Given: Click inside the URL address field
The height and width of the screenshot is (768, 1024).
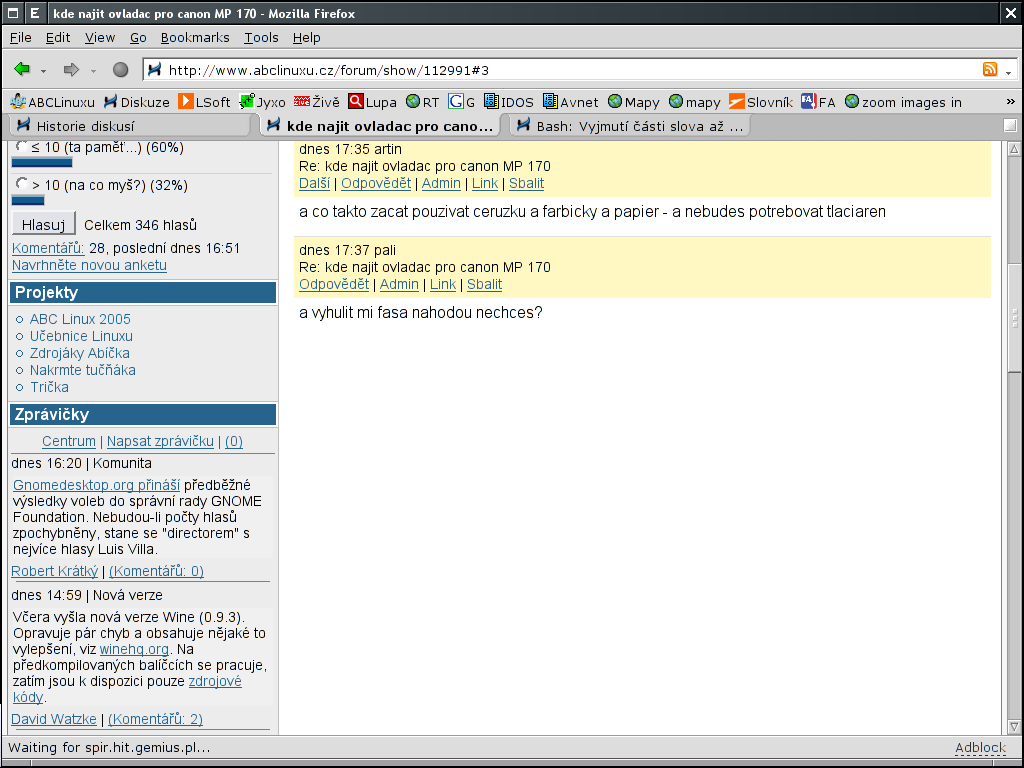Looking at the screenshot, I should (x=560, y=70).
